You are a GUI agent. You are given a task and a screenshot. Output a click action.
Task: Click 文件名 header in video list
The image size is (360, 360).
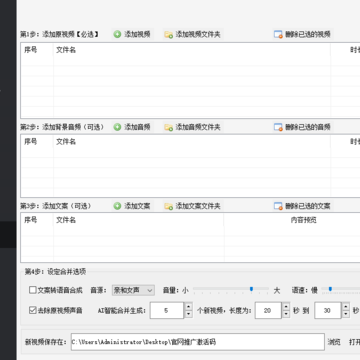(66, 50)
